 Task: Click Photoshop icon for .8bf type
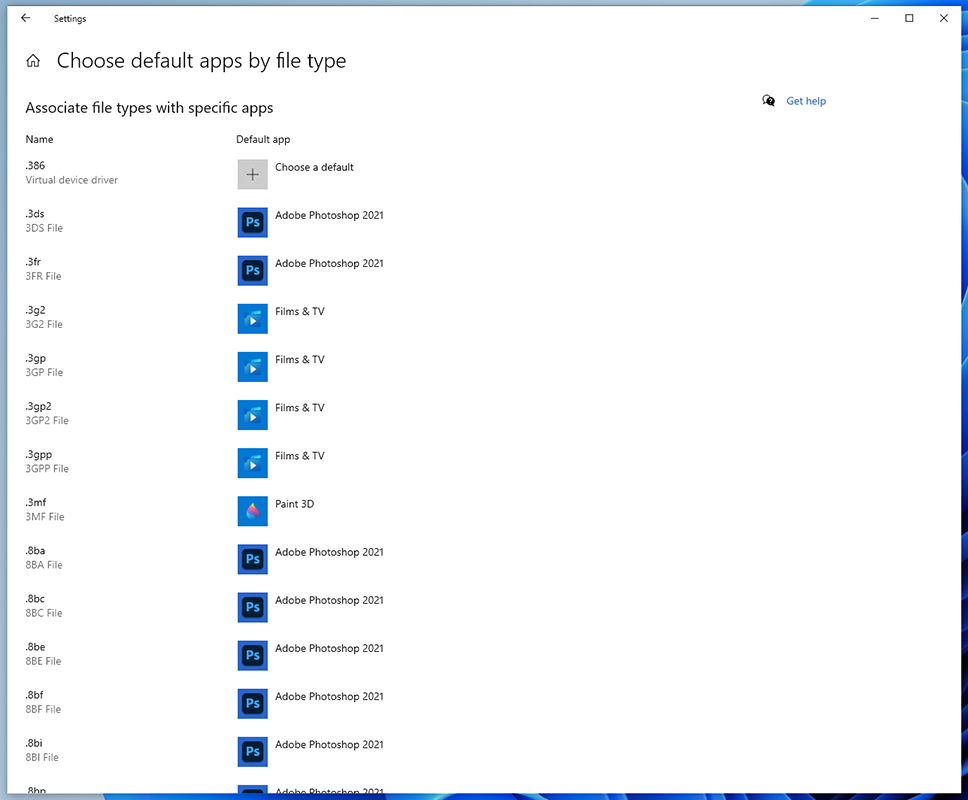[252, 703]
